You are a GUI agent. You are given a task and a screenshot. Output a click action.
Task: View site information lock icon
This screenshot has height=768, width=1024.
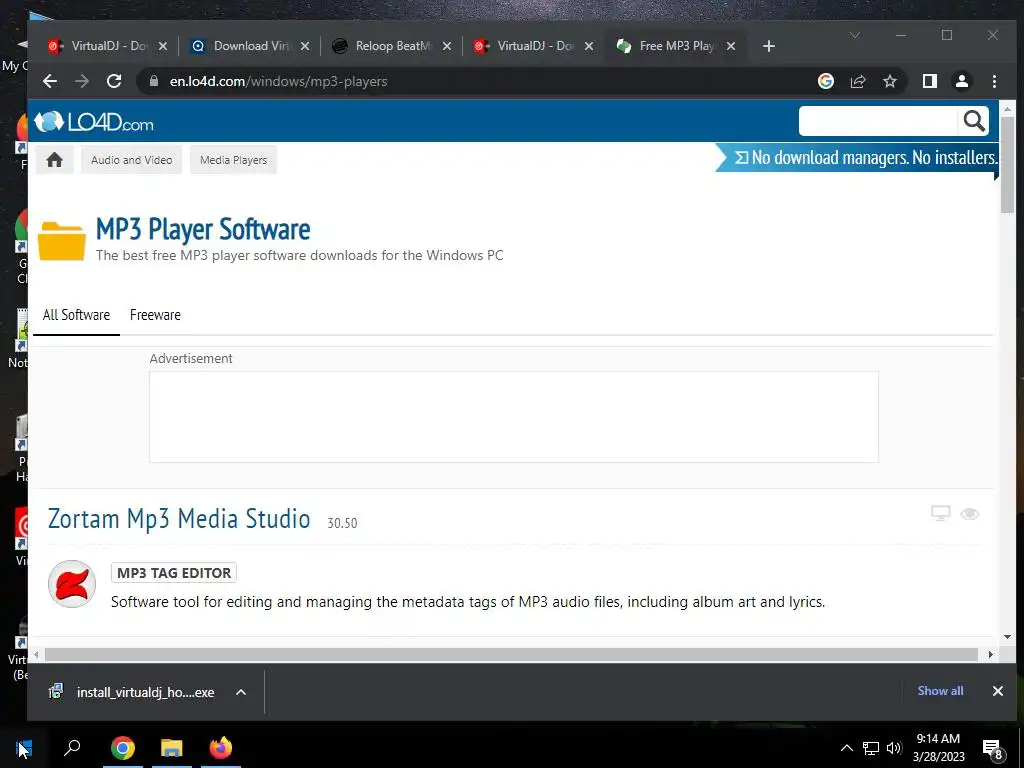click(x=154, y=81)
